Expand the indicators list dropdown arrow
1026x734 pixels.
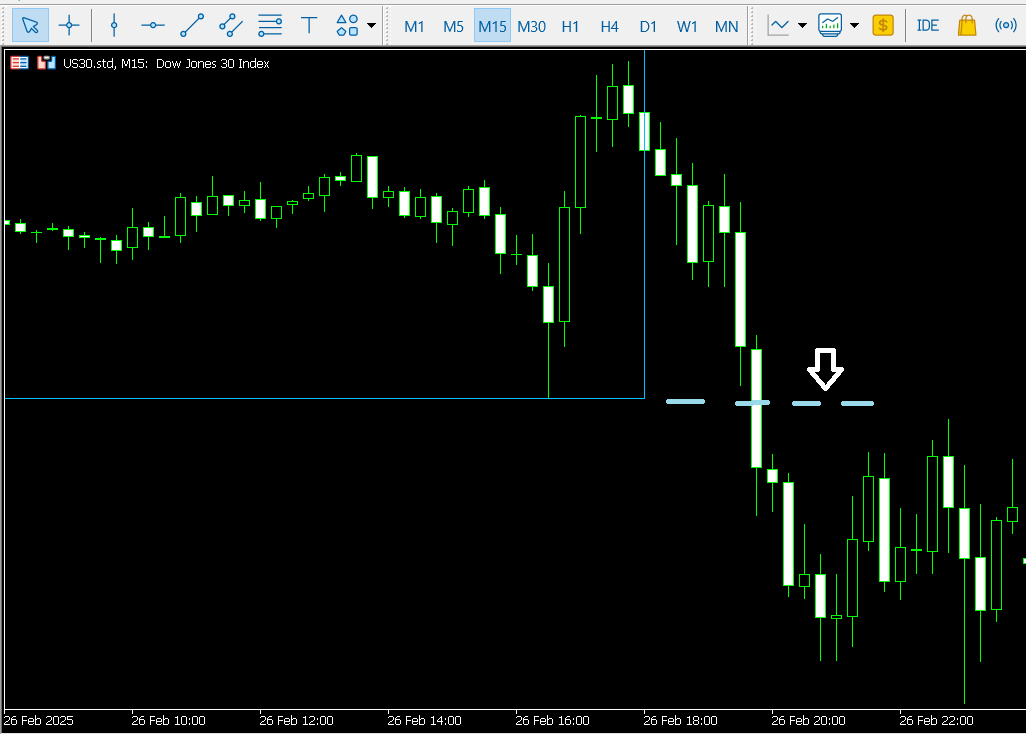tap(854, 25)
